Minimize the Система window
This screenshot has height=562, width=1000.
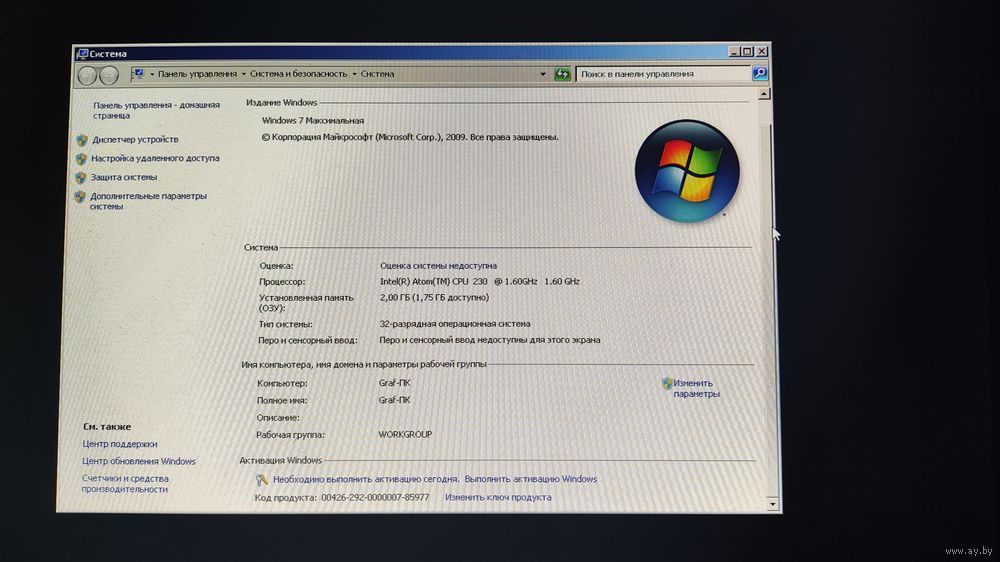[x=734, y=51]
